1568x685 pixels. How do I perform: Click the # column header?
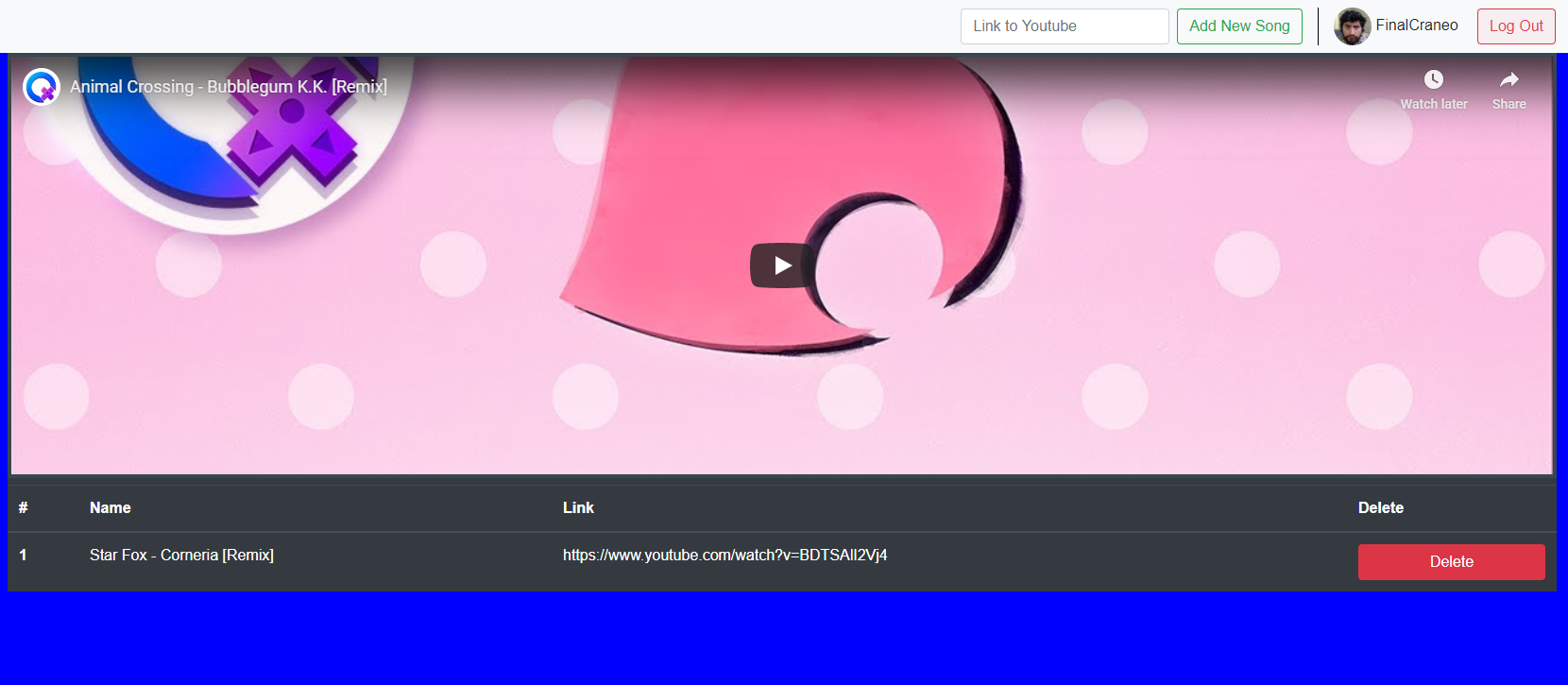[23, 508]
